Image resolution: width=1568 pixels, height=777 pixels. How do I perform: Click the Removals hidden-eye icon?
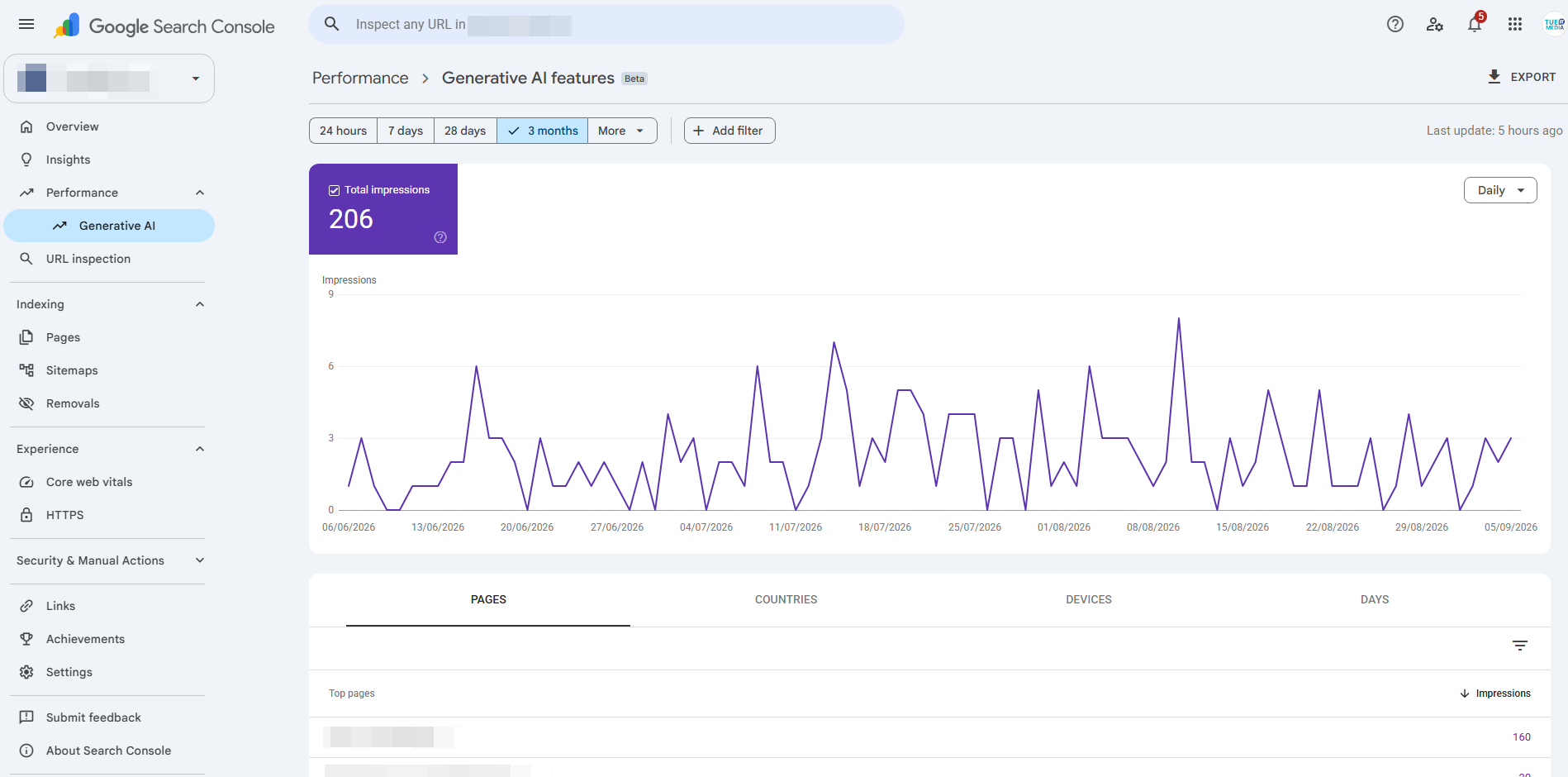[26, 403]
